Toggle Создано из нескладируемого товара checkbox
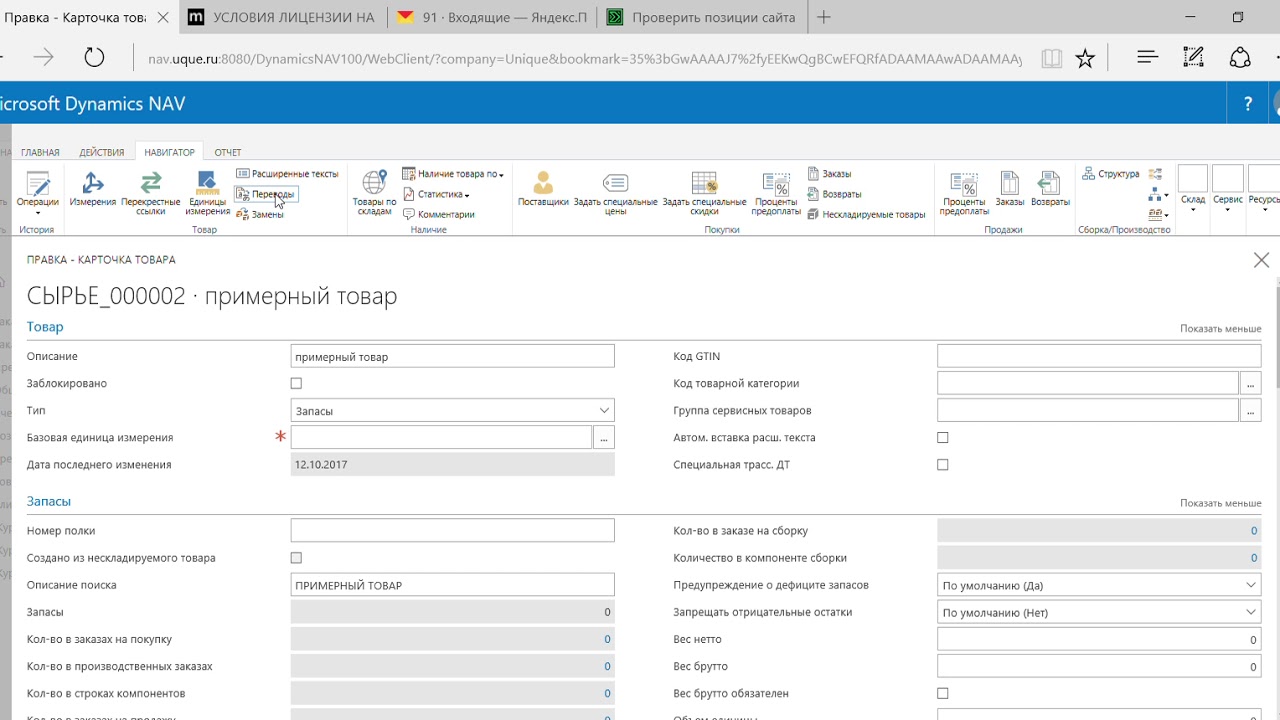This screenshot has height=720, width=1280. (296, 558)
